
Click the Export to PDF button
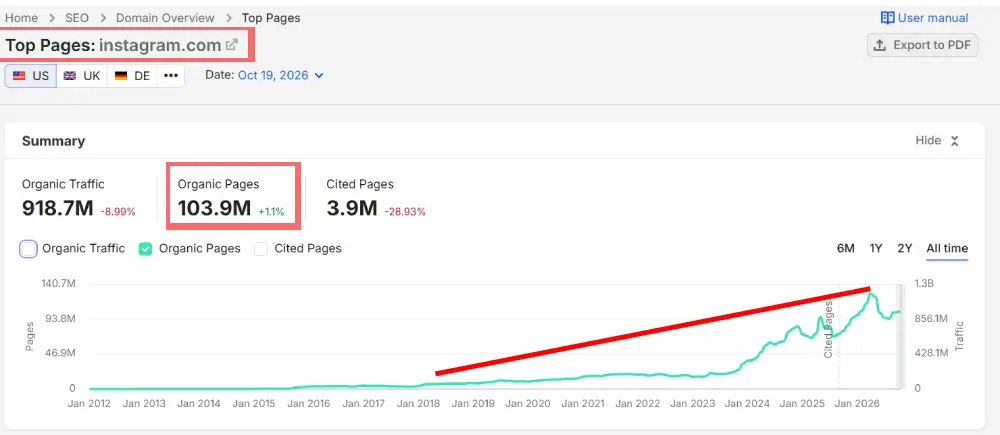point(922,45)
